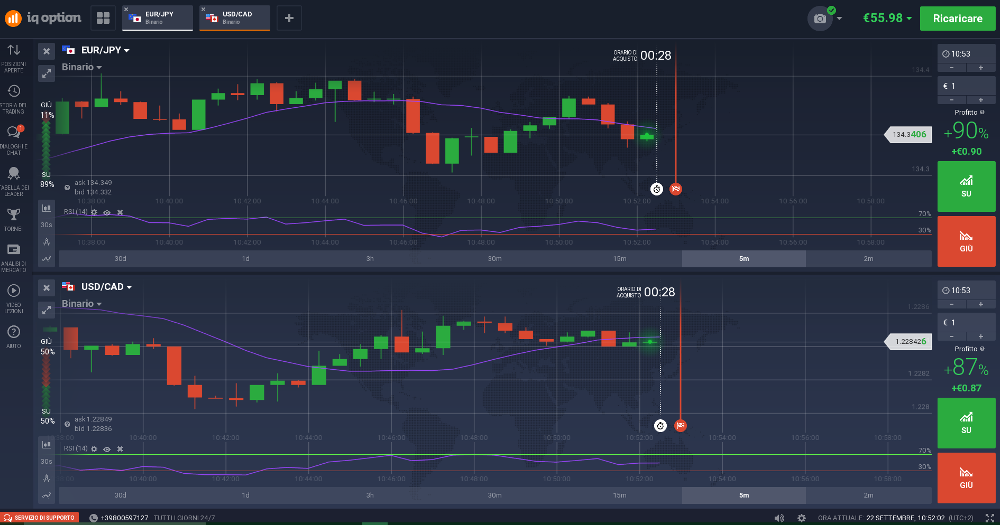Select 30d timeframe on EUR/JPY chart

pos(121,258)
